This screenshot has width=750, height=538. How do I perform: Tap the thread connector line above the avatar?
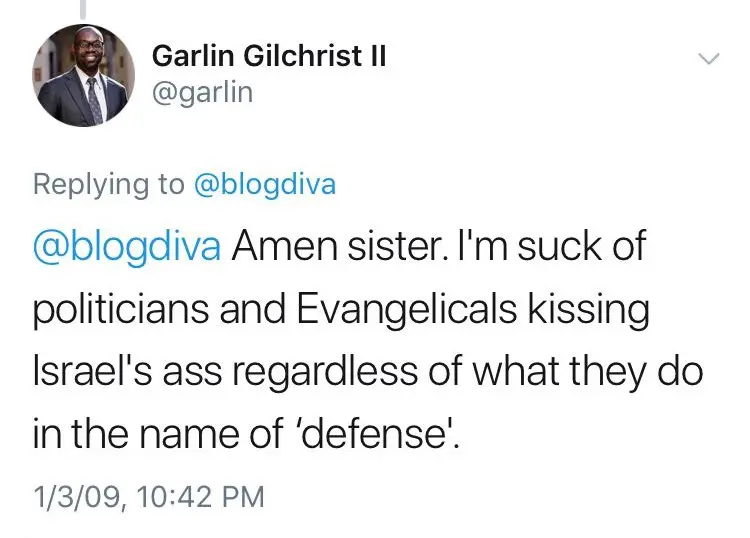(82, 9)
